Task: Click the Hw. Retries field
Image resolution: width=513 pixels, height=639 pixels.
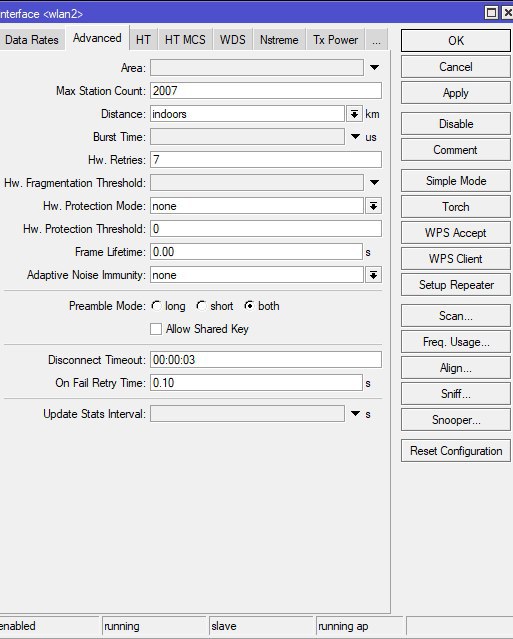Action: (266, 159)
